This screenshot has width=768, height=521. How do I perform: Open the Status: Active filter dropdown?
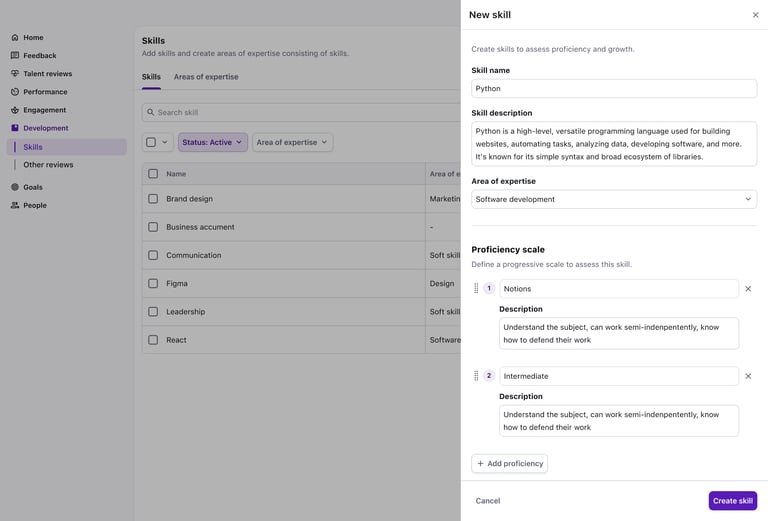tap(212, 142)
